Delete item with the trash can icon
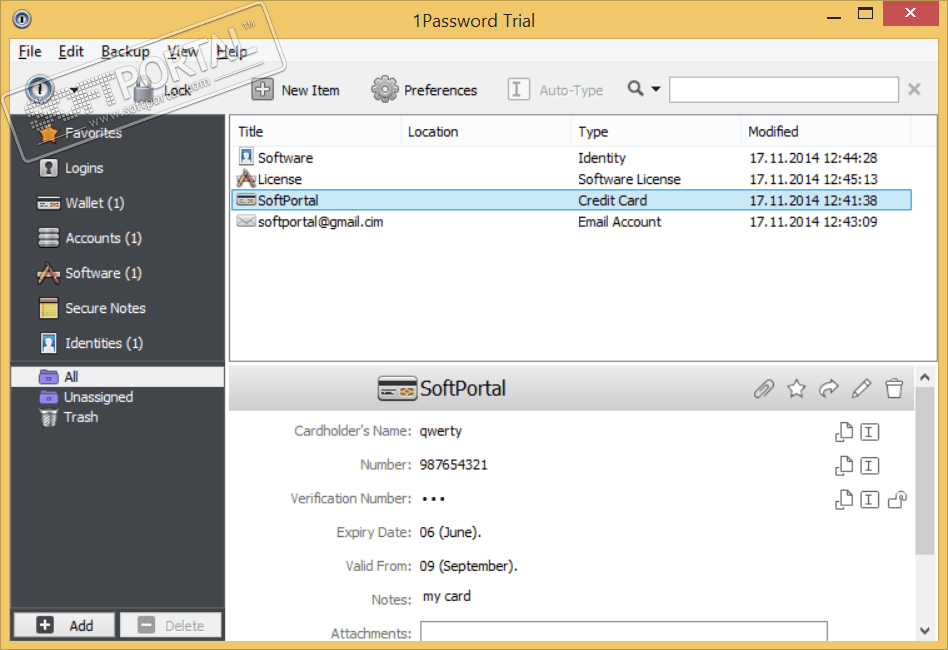 [x=894, y=388]
